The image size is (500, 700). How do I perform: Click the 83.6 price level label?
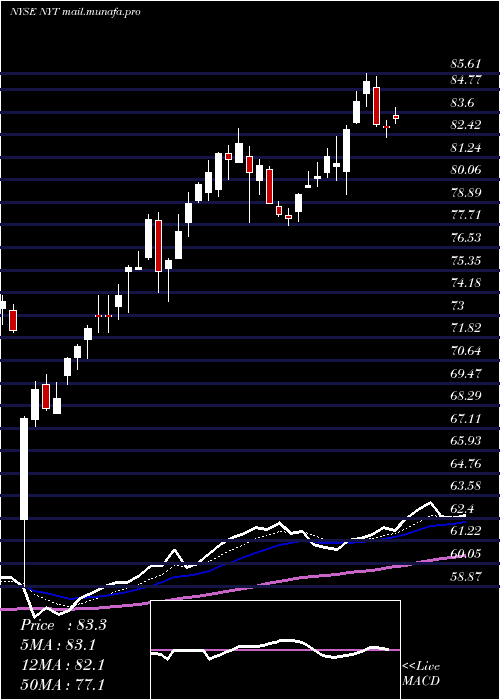462,103
